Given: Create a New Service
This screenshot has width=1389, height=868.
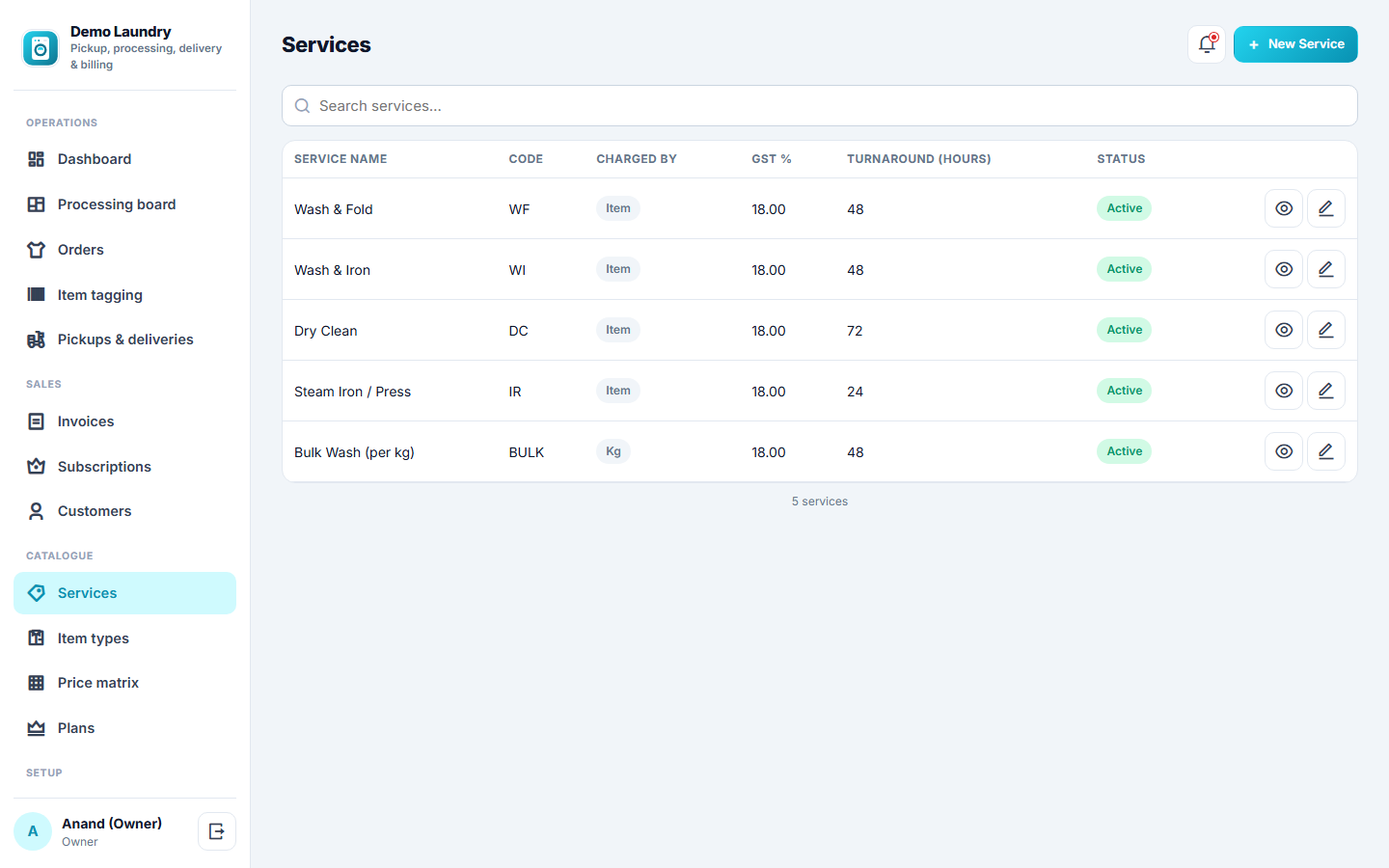Looking at the screenshot, I should click(x=1295, y=44).
